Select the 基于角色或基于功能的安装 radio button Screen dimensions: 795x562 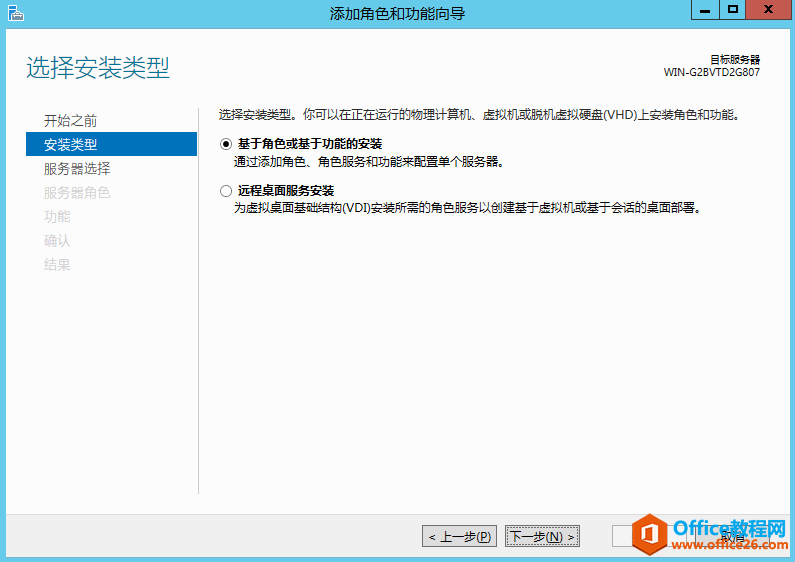tap(225, 144)
